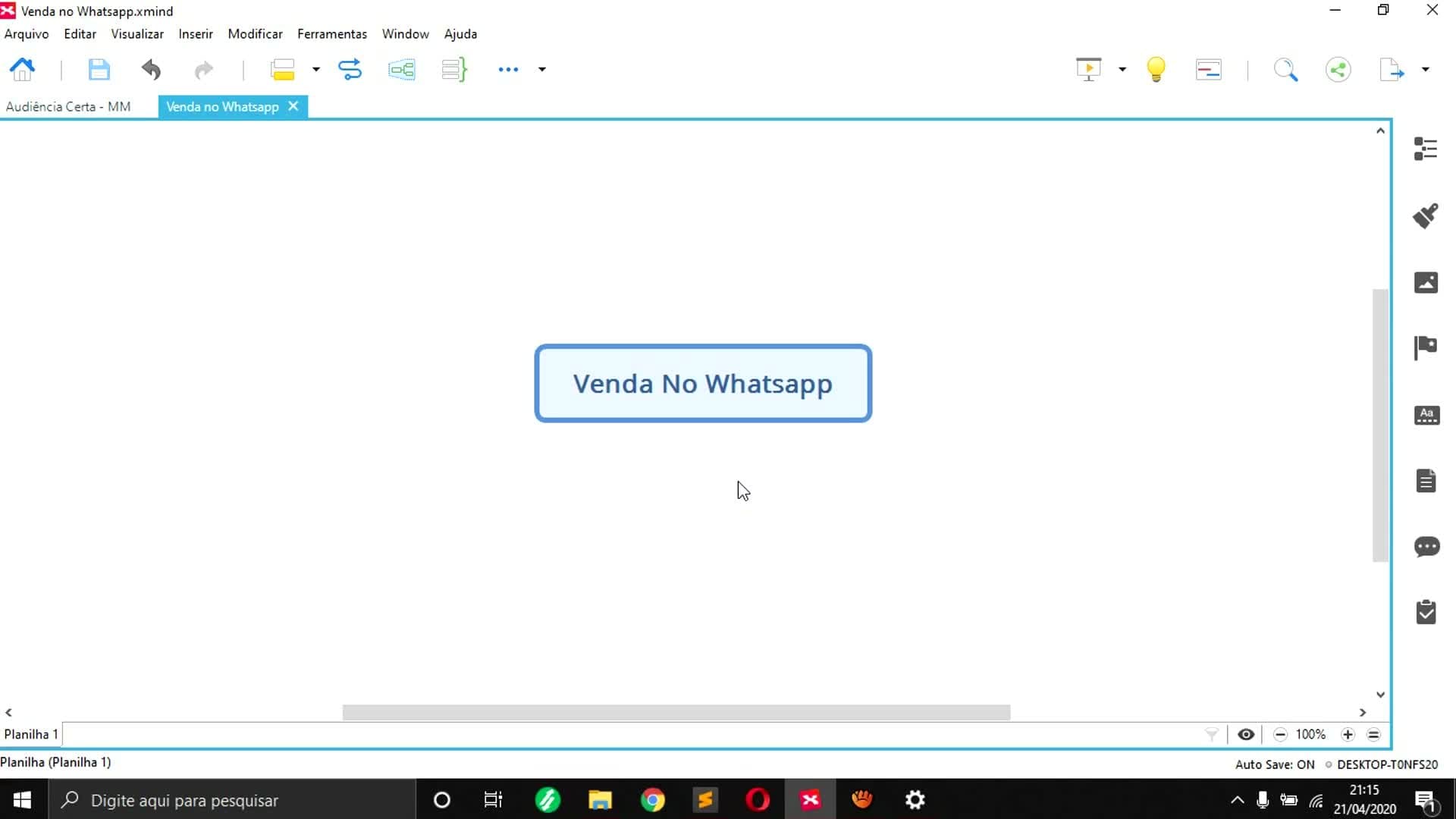Screen dimensions: 1456x819
Task: Open the Task Info clipboard panel
Action: pos(1426,612)
